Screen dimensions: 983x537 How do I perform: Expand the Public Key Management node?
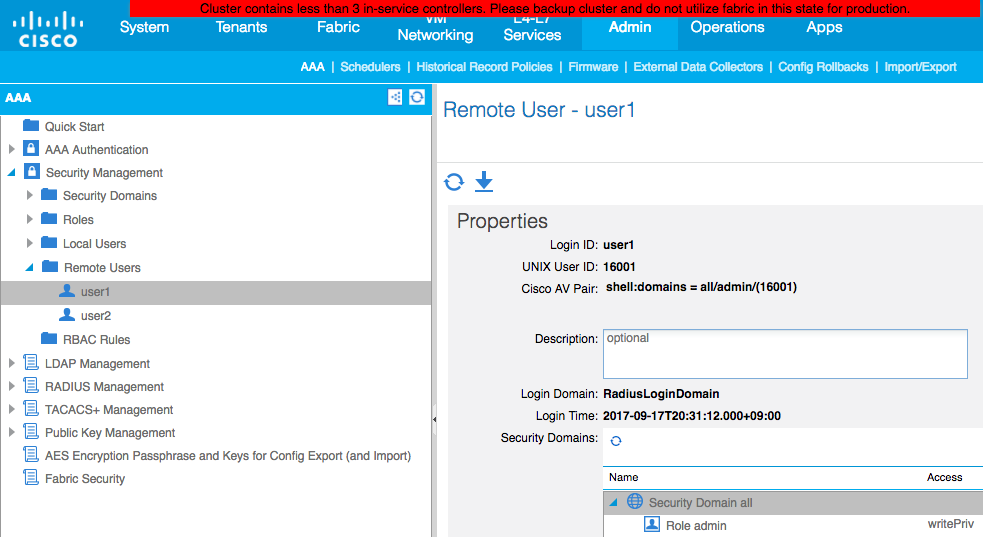[x=11, y=432]
